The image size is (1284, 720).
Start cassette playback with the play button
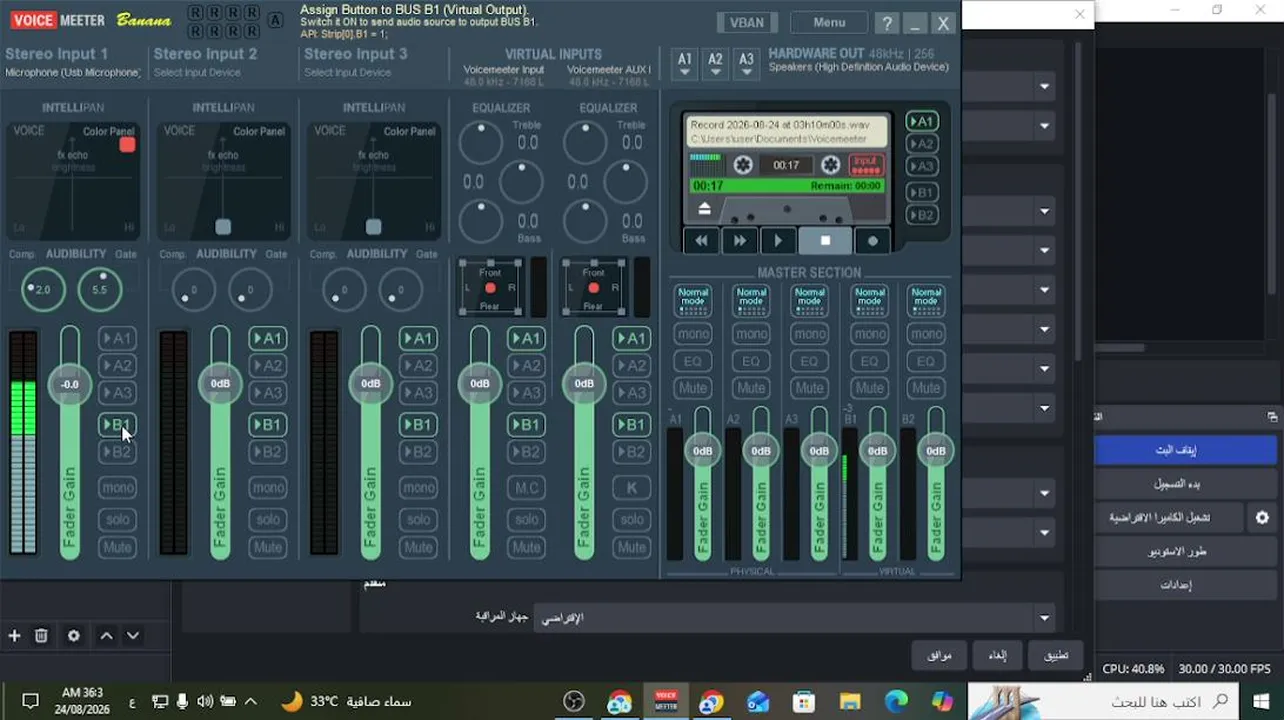pyautogui.click(x=778, y=241)
